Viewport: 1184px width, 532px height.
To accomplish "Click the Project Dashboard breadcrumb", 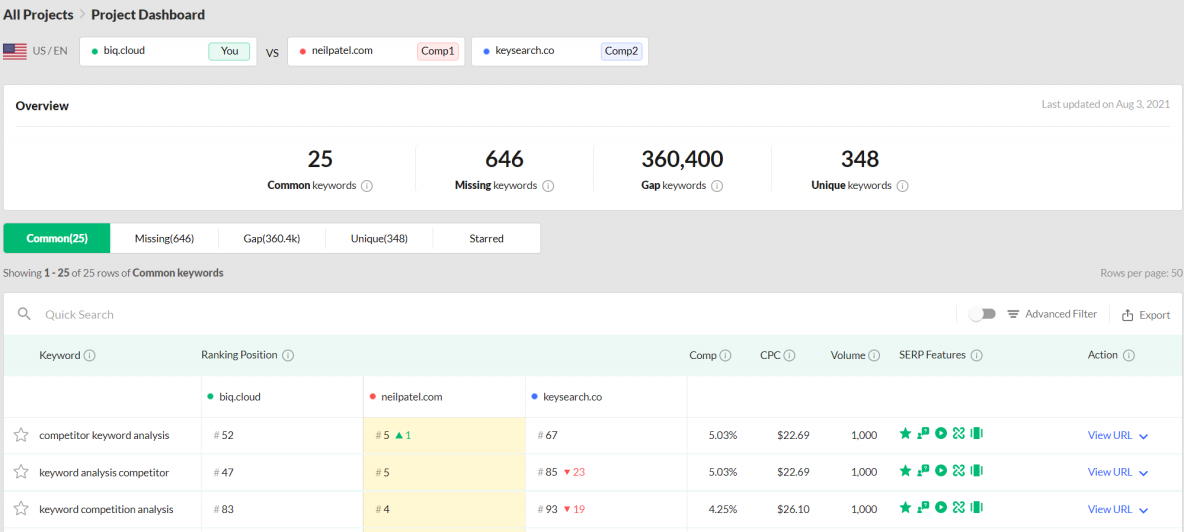I will point(148,14).
